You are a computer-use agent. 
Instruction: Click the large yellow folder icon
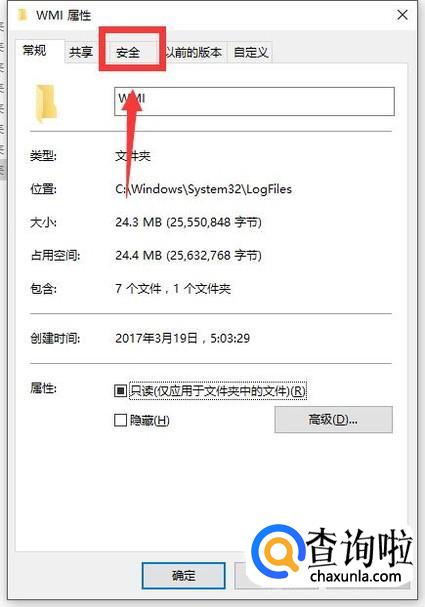click(46, 103)
